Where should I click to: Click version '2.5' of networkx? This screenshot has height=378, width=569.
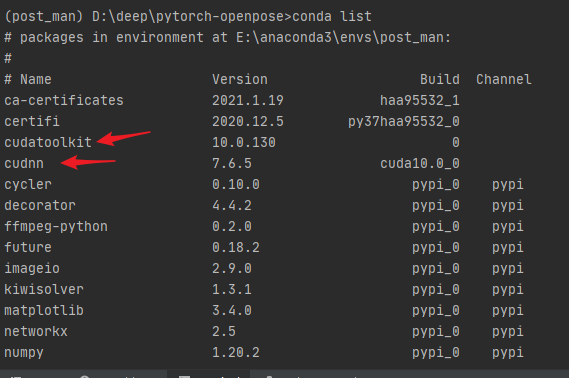[x=224, y=332]
